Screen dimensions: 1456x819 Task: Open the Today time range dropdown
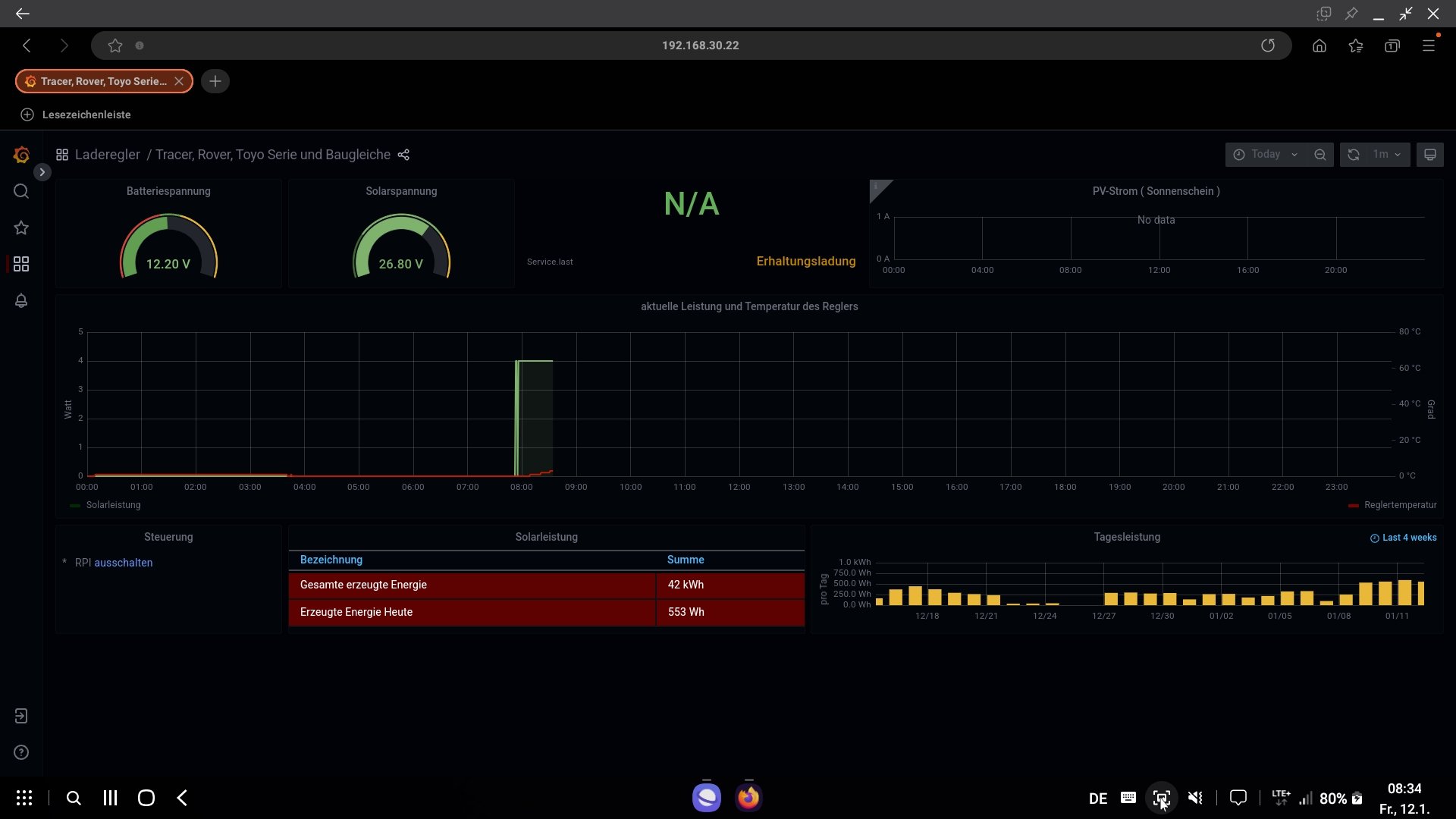(1266, 155)
